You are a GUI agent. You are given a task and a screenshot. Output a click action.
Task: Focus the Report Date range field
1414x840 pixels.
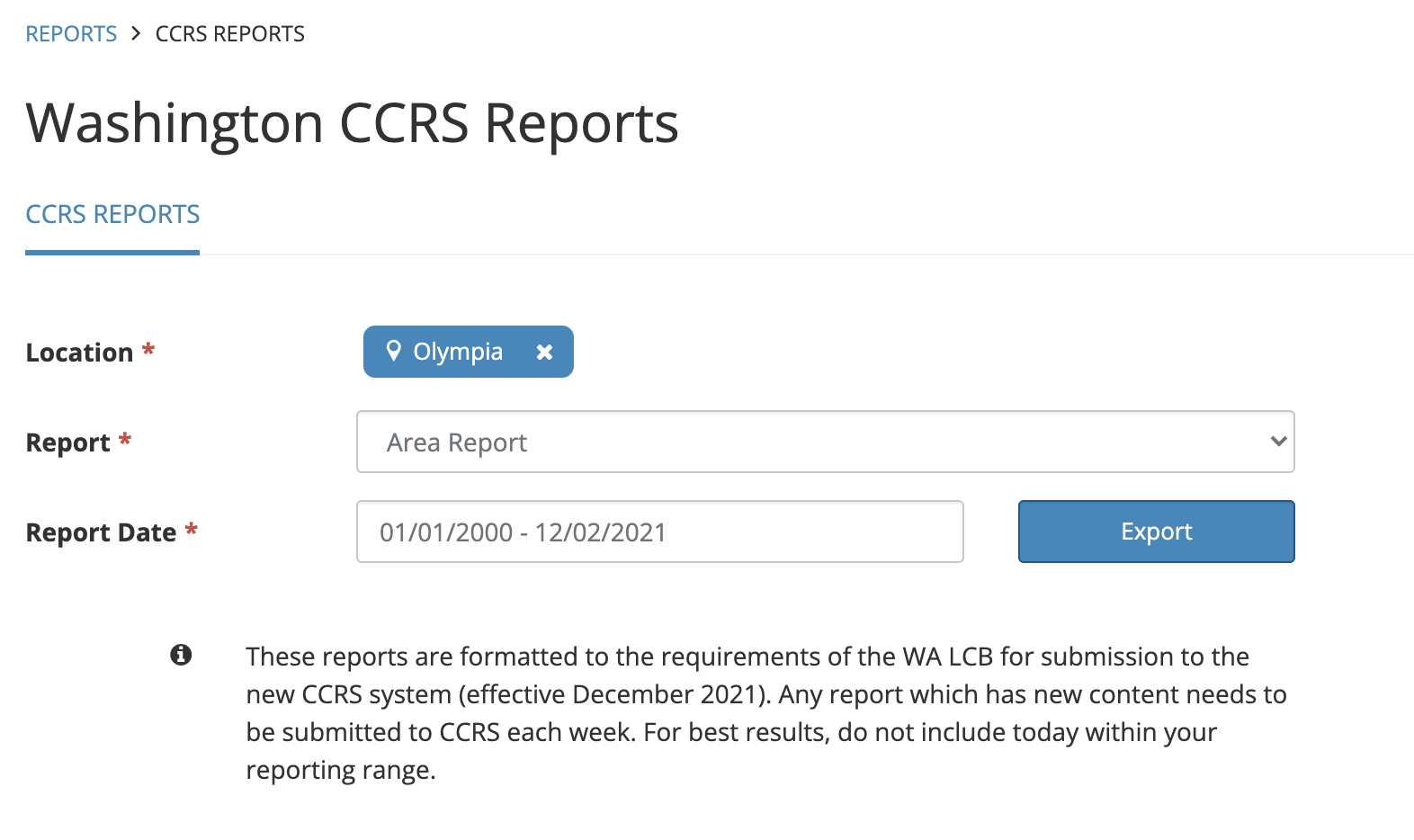[x=659, y=532]
